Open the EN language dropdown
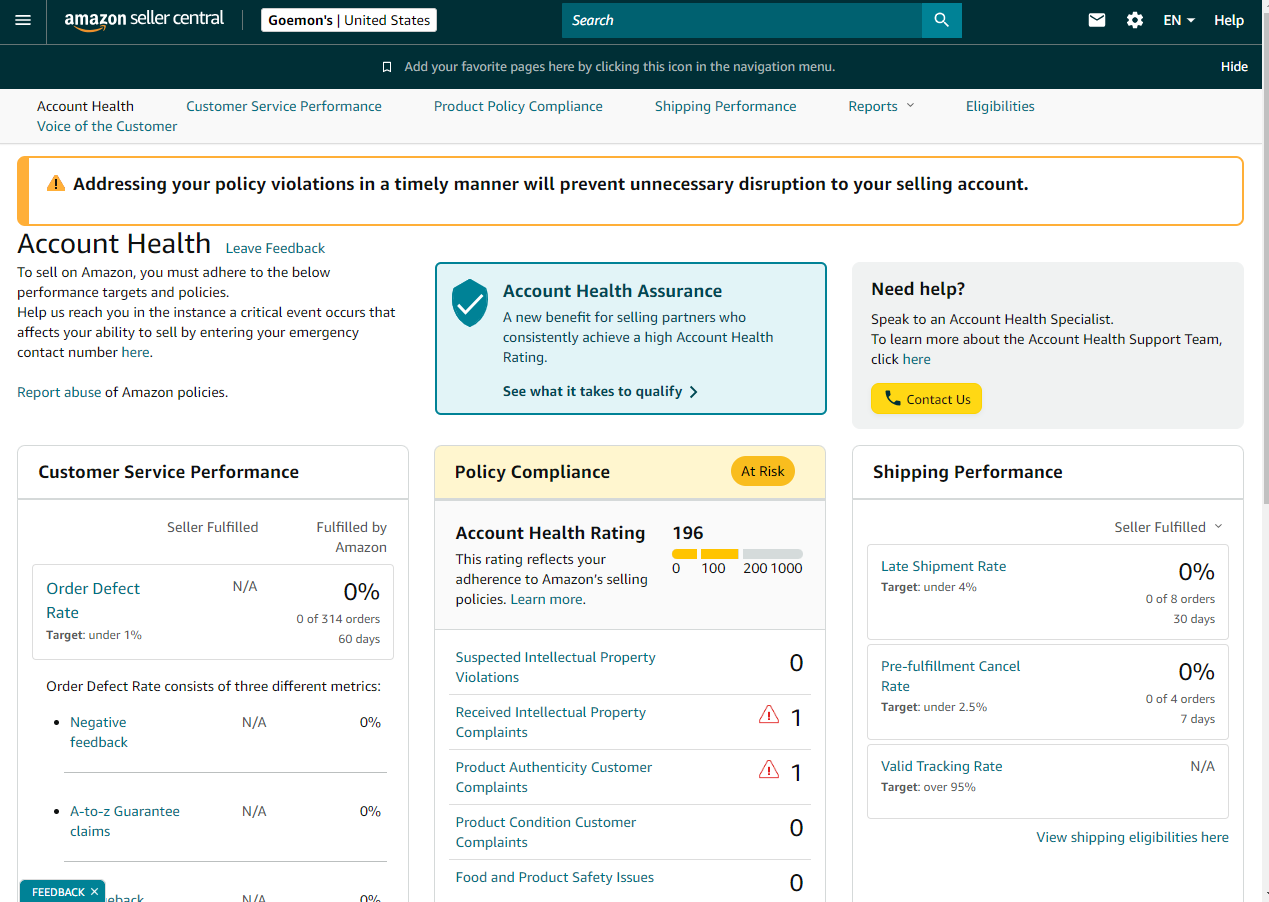 point(1179,20)
